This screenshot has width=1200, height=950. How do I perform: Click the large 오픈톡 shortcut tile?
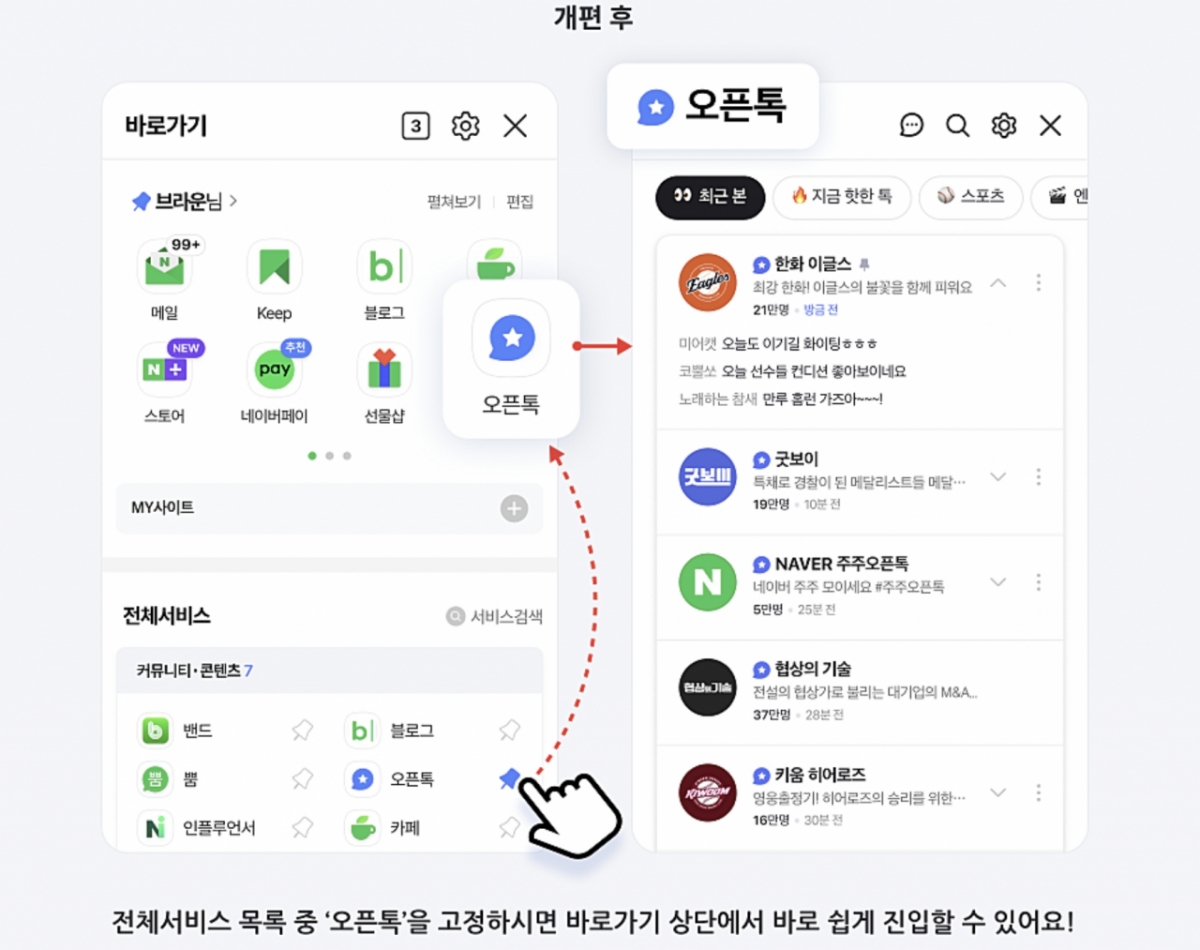click(511, 358)
